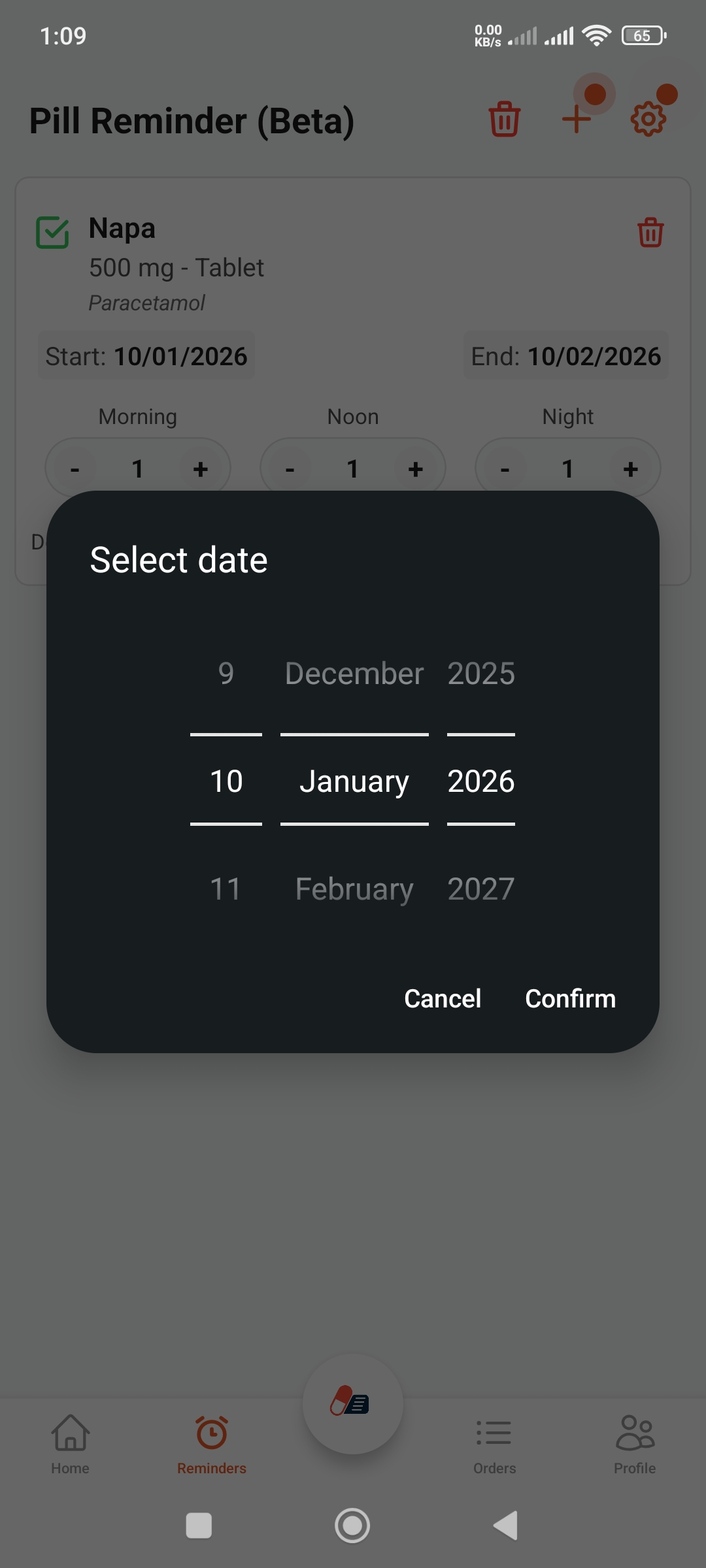This screenshot has height=1568, width=706.
Task: Tap the End date 10/02/2026 field
Action: [x=566, y=356]
